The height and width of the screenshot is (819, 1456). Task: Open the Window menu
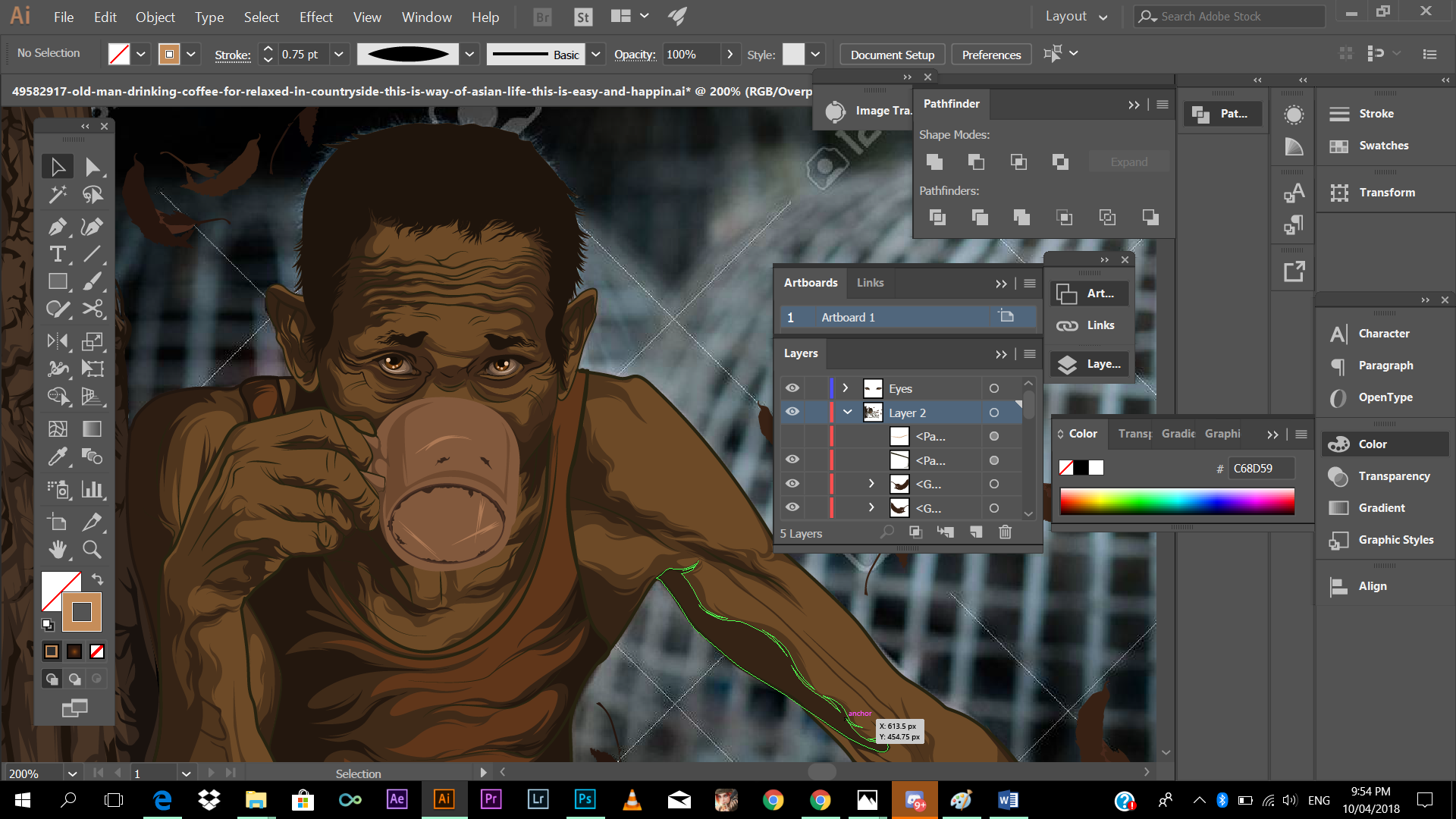click(x=426, y=17)
